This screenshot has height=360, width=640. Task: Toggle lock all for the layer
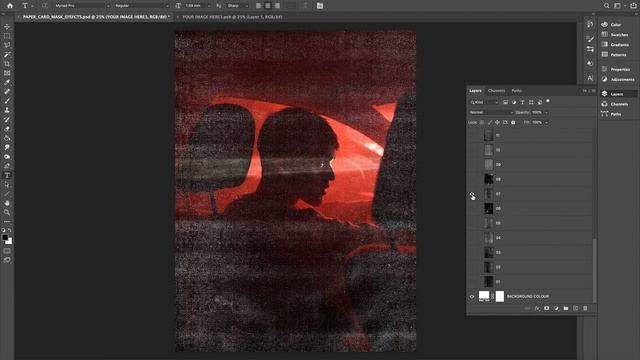pyautogui.click(x=513, y=122)
